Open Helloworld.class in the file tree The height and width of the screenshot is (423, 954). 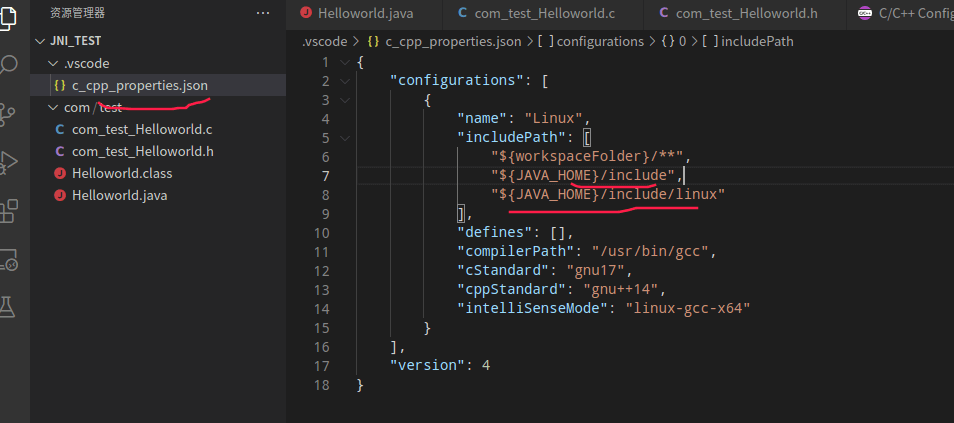click(x=122, y=173)
